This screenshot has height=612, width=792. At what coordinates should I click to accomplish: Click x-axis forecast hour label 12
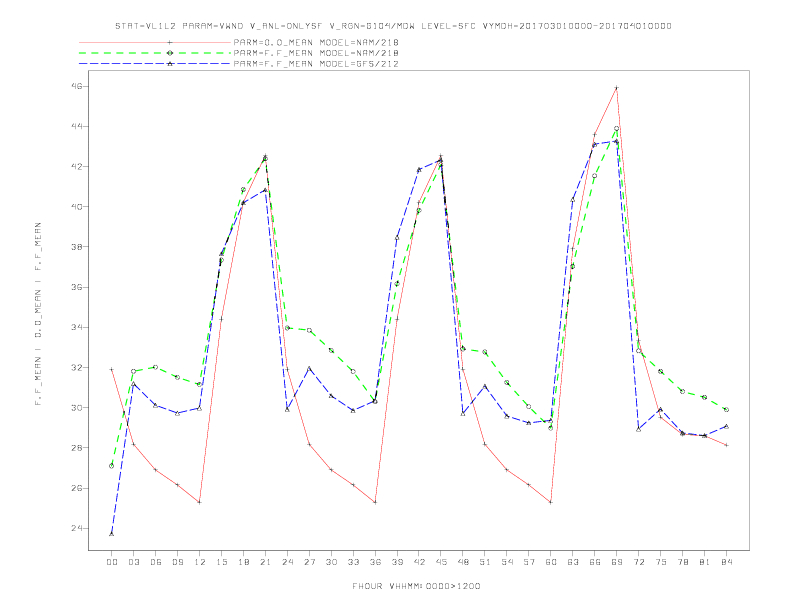pyautogui.click(x=200, y=562)
